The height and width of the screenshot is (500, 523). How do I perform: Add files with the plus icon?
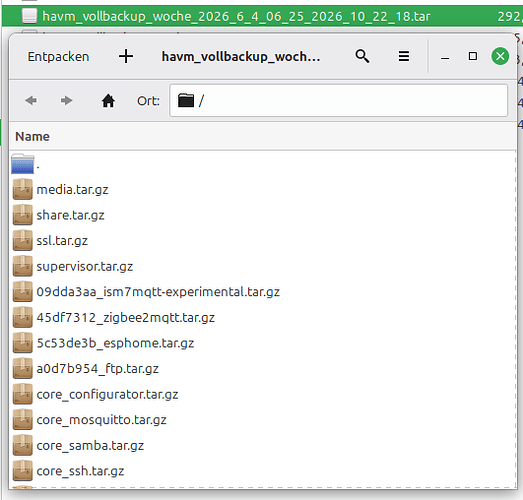click(126, 56)
